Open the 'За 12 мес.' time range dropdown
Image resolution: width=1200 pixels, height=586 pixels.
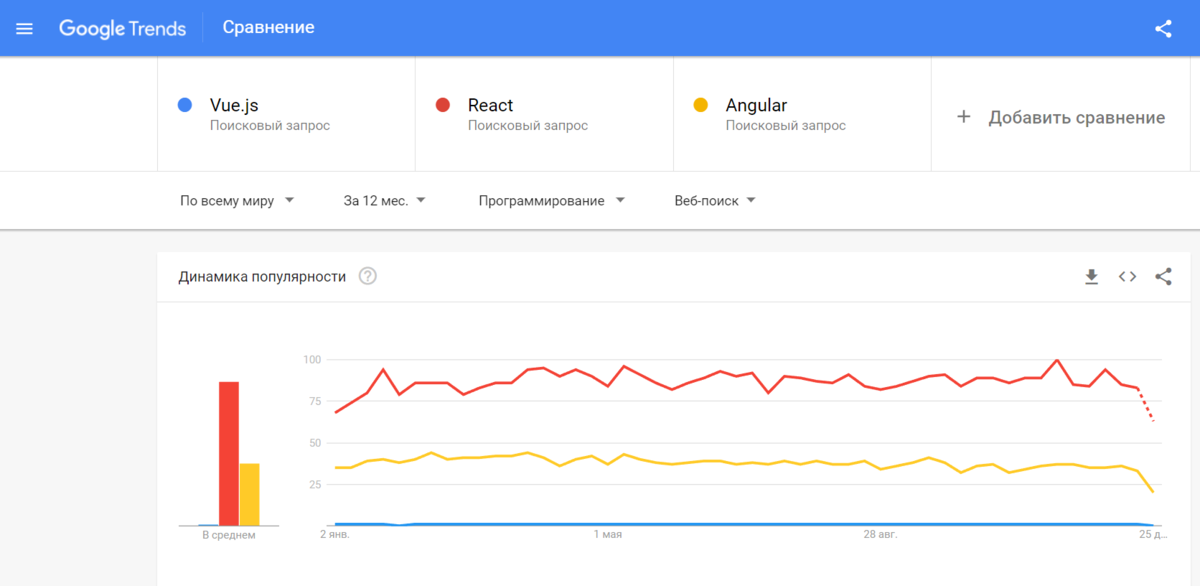(385, 201)
